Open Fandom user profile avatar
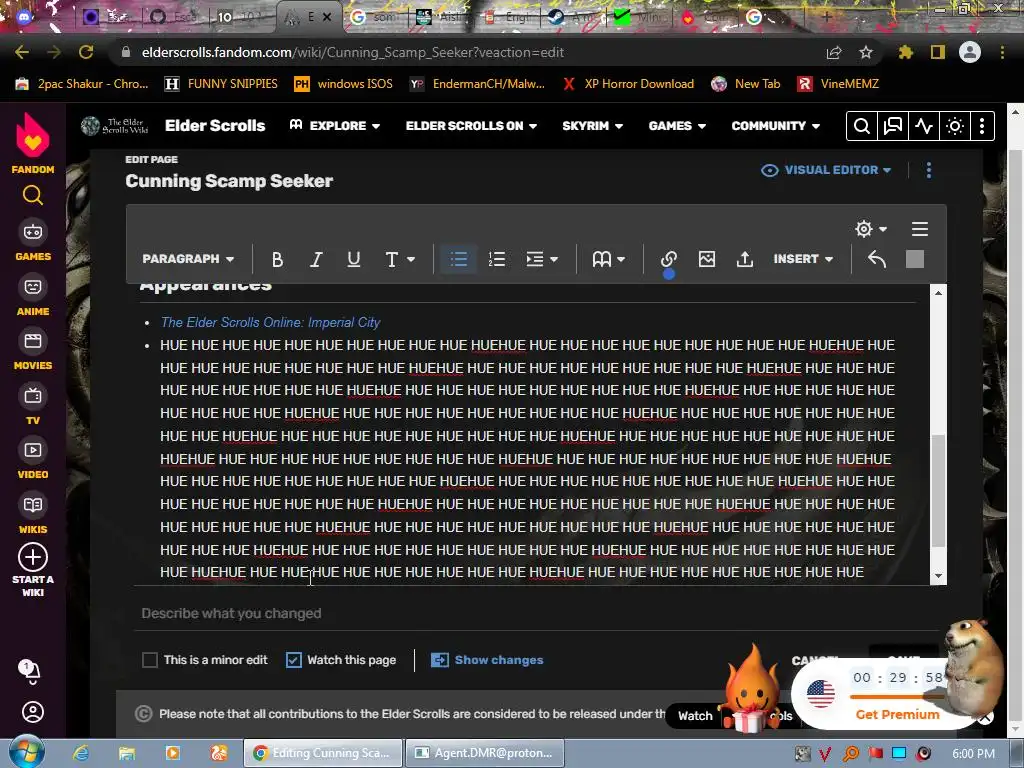 (33, 712)
